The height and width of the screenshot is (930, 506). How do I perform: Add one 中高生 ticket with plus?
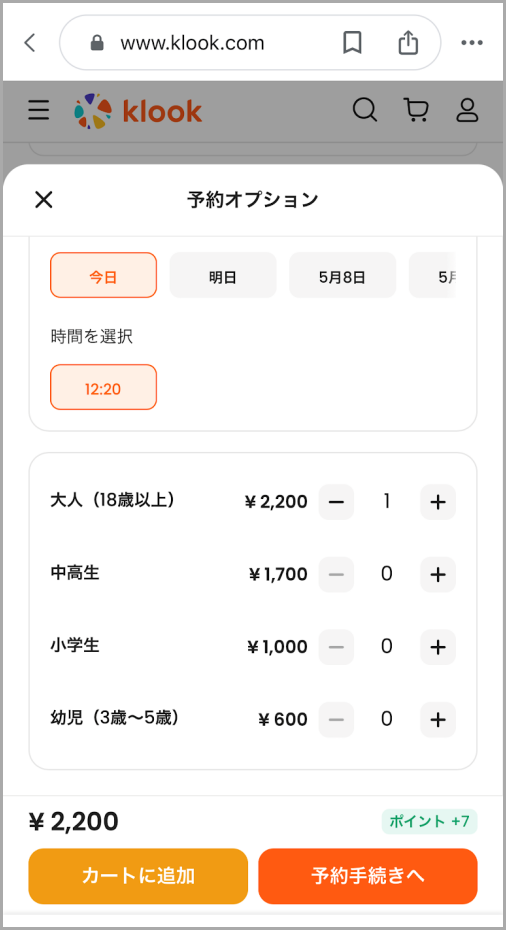tap(438, 575)
